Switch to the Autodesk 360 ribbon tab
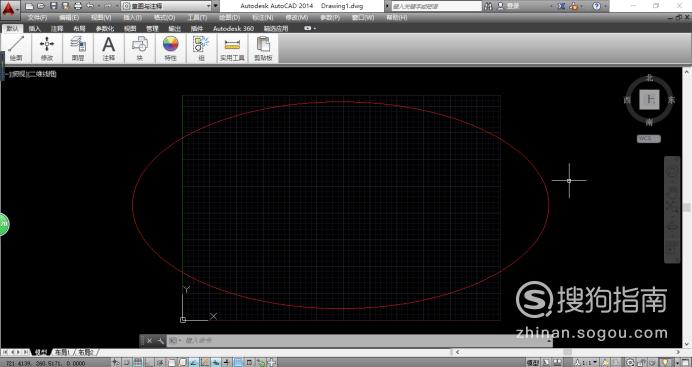This screenshot has width=692, height=367. pos(233,28)
